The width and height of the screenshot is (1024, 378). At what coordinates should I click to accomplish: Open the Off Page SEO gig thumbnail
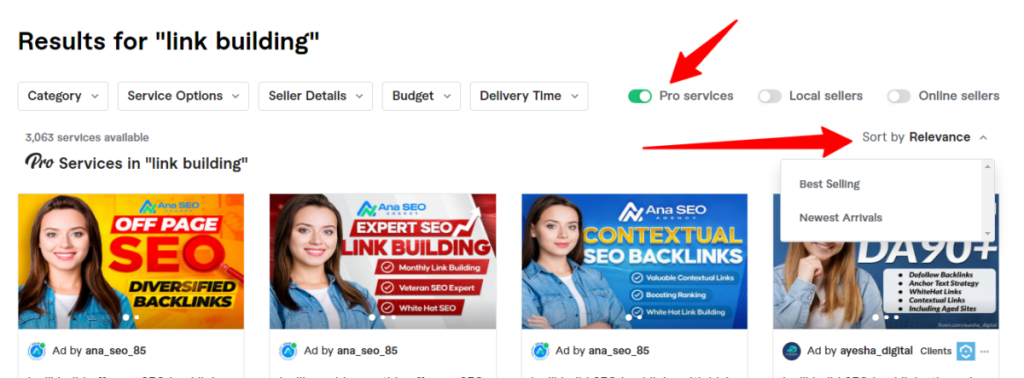pos(131,261)
